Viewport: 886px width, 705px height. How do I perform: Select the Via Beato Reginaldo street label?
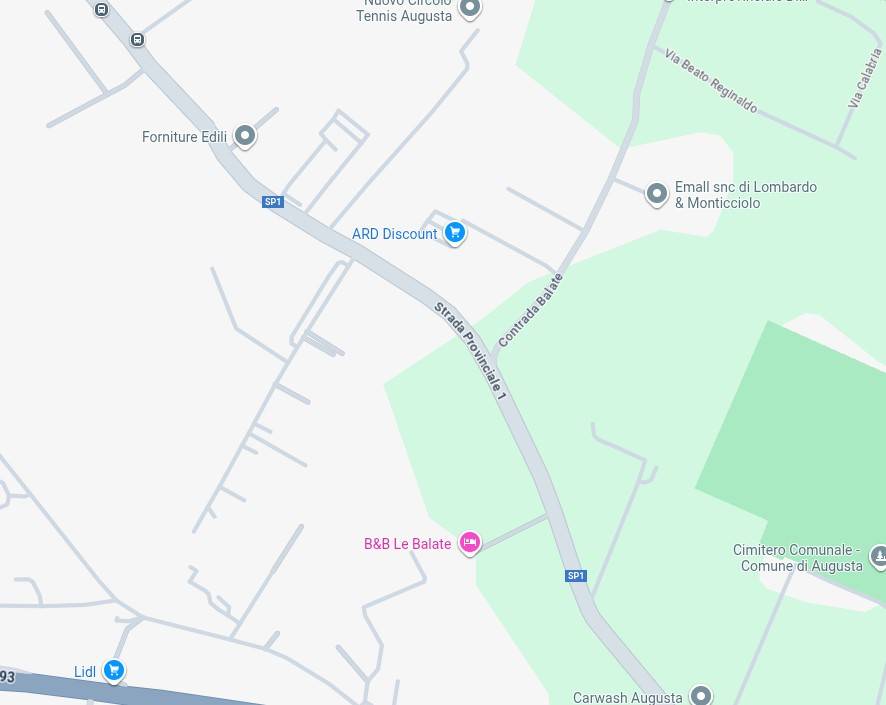point(711,81)
